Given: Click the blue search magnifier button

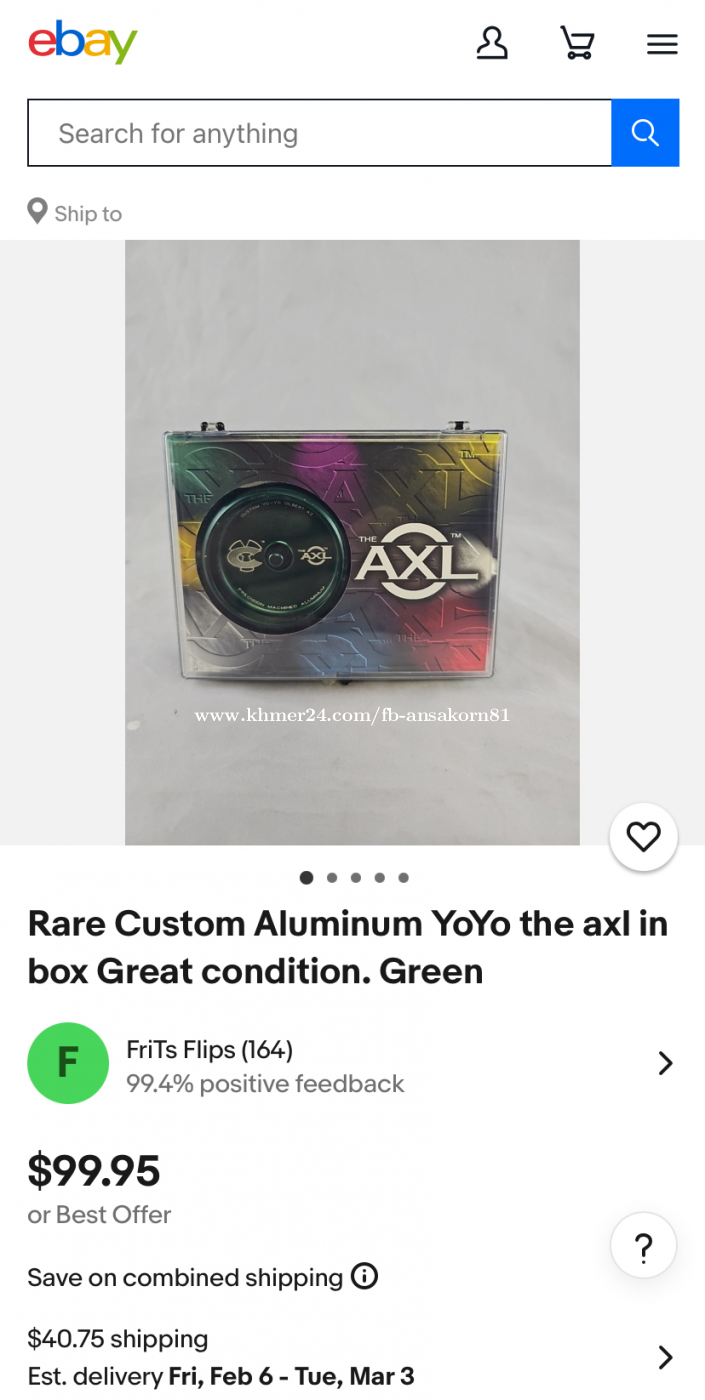Looking at the screenshot, I should point(645,132).
